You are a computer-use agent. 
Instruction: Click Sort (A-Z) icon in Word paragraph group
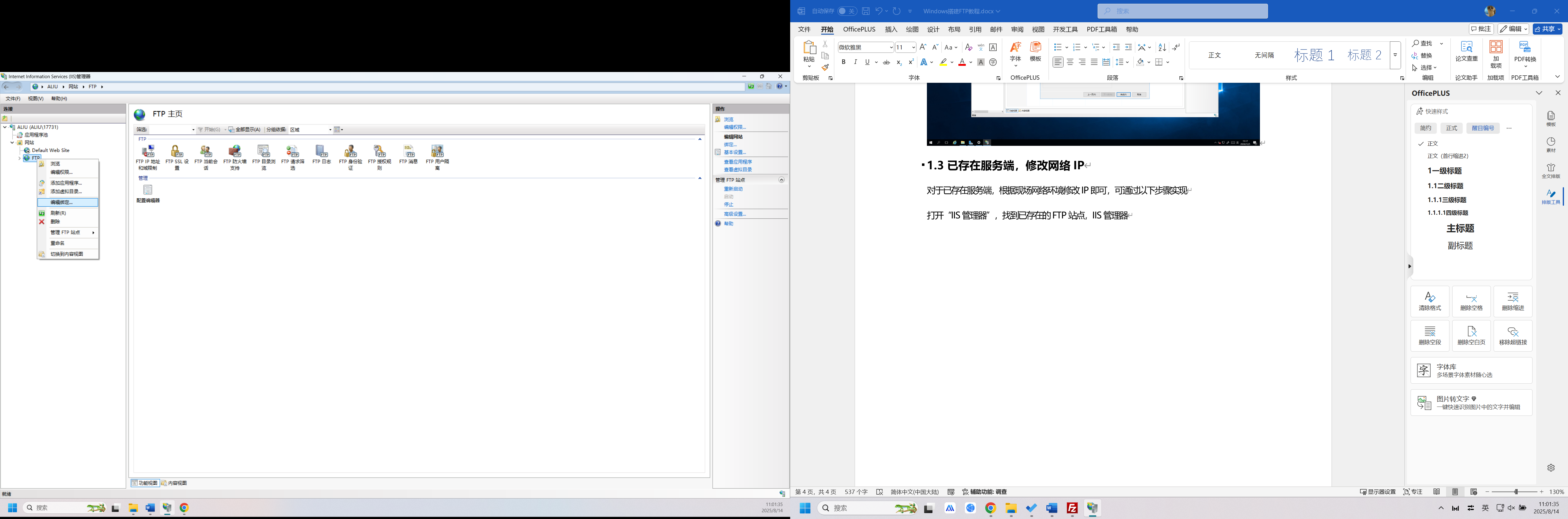pos(1162,47)
